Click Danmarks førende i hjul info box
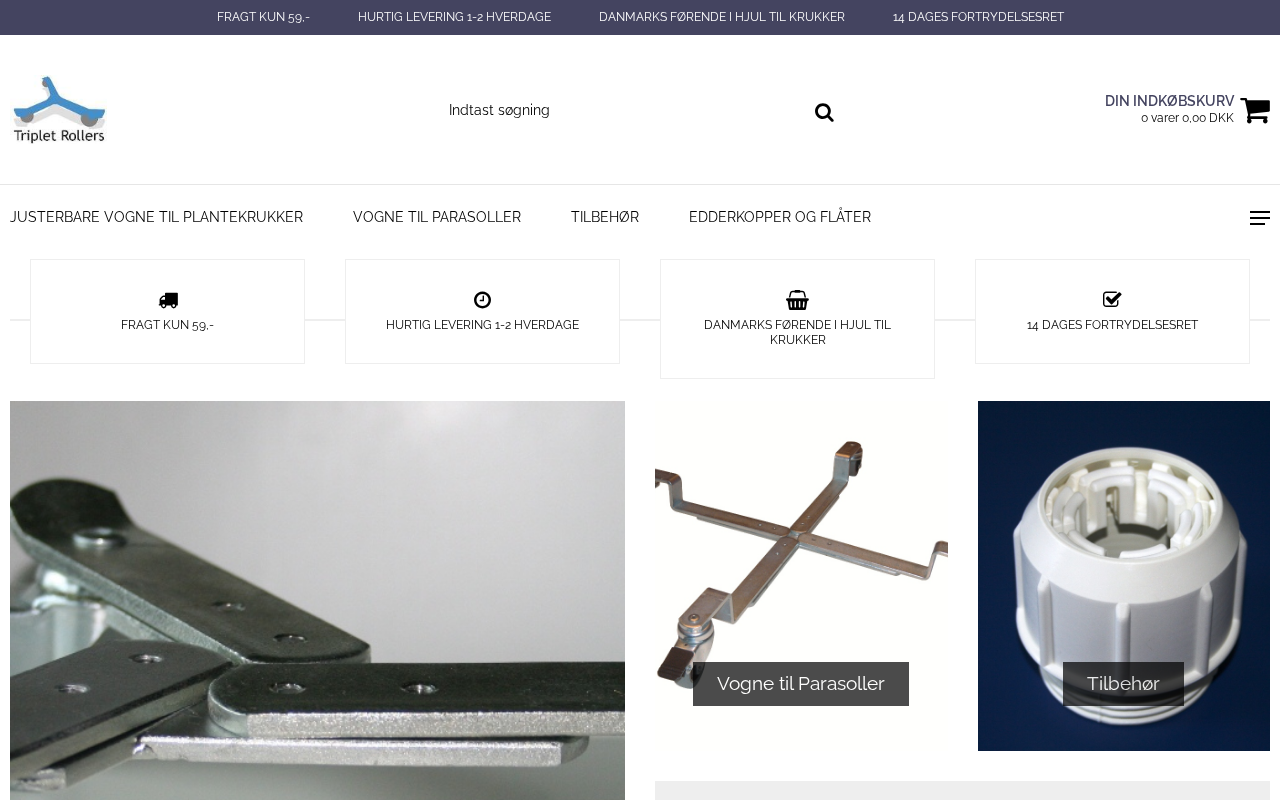The image size is (1280, 800). coord(797,319)
